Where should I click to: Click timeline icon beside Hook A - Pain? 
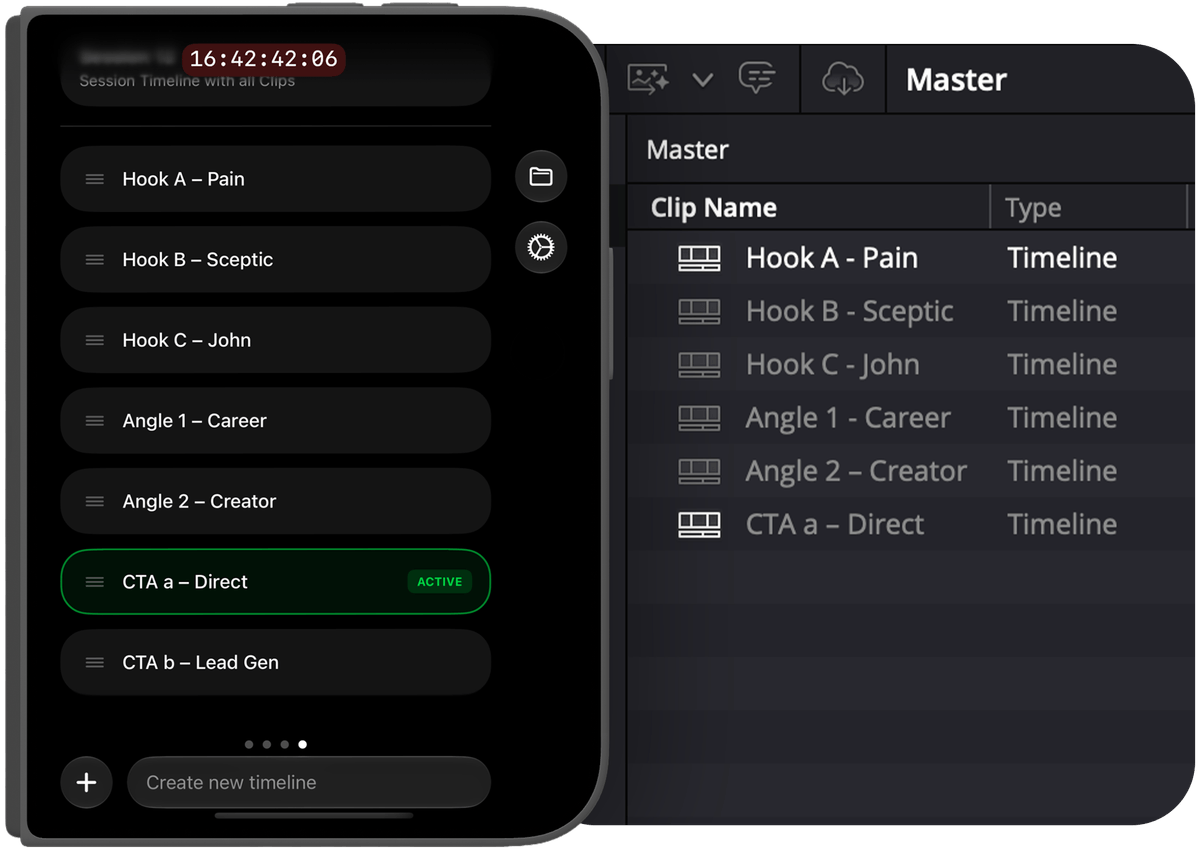699,259
